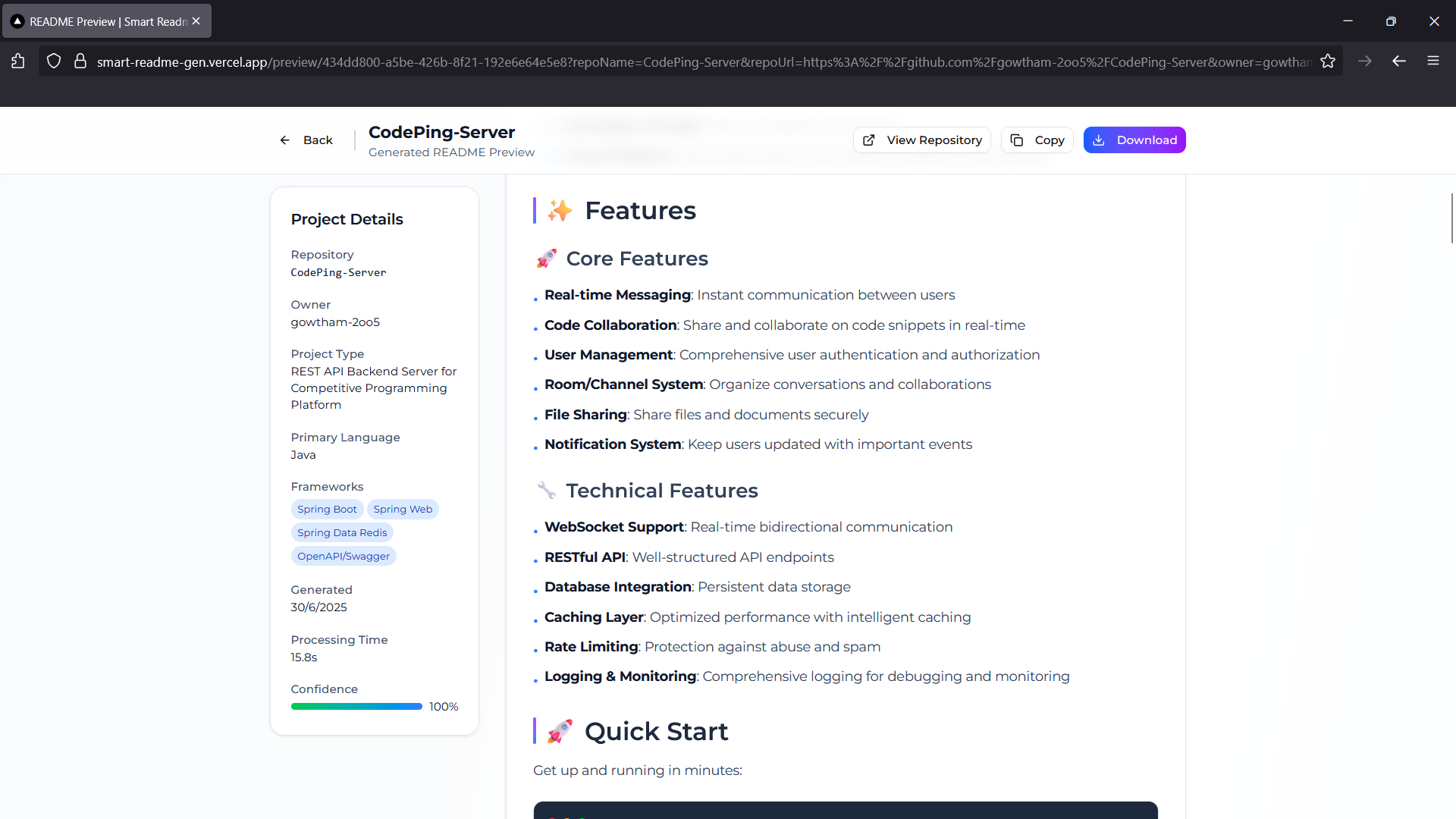Click the Back arrow icon
The image size is (1456, 819).
coord(285,140)
